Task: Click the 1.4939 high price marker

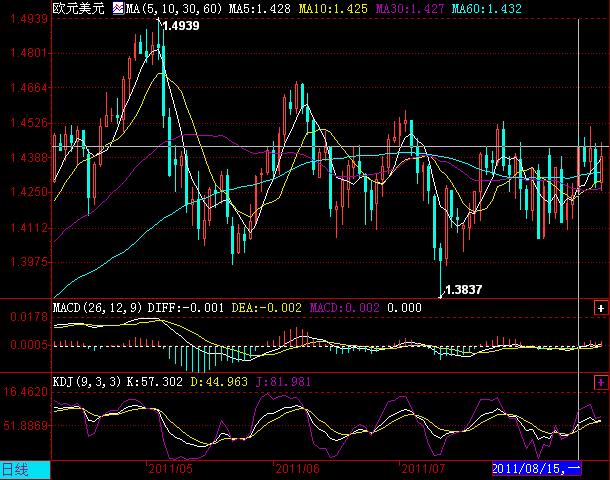Action: click(181, 26)
